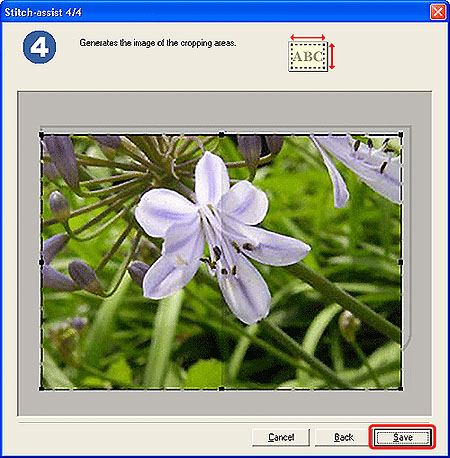
Task: Click the red vertical arrow beside ABC
Action: (x=332, y=56)
